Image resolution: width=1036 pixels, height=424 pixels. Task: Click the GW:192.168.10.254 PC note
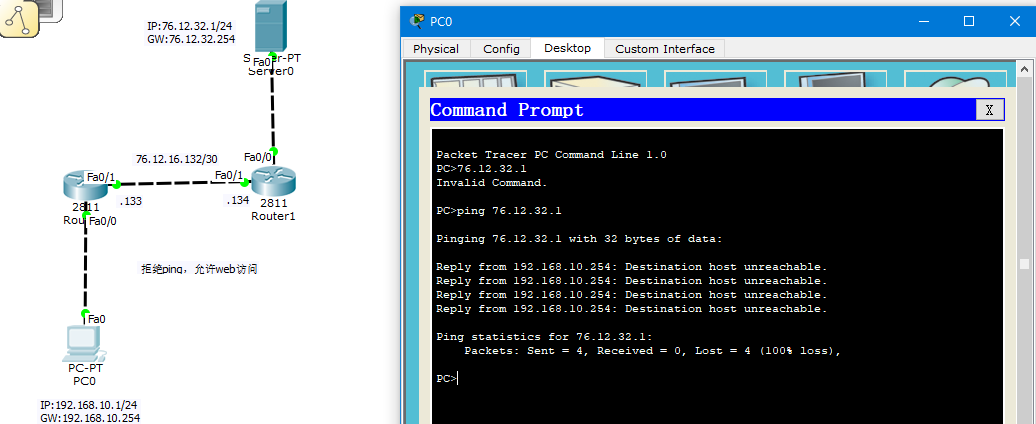pos(90,417)
